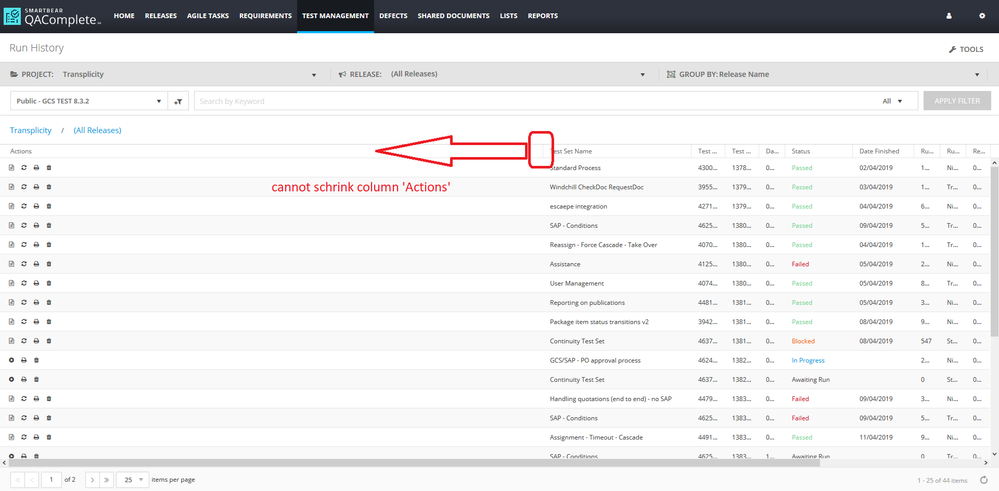The image size is (999, 491).
Task: Follow the Transplicity breadcrumb link
Action: [x=31, y=130]
